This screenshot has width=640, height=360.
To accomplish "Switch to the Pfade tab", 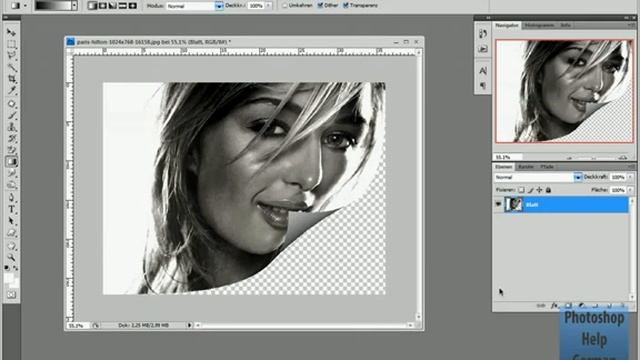I will tap(547, 167).
